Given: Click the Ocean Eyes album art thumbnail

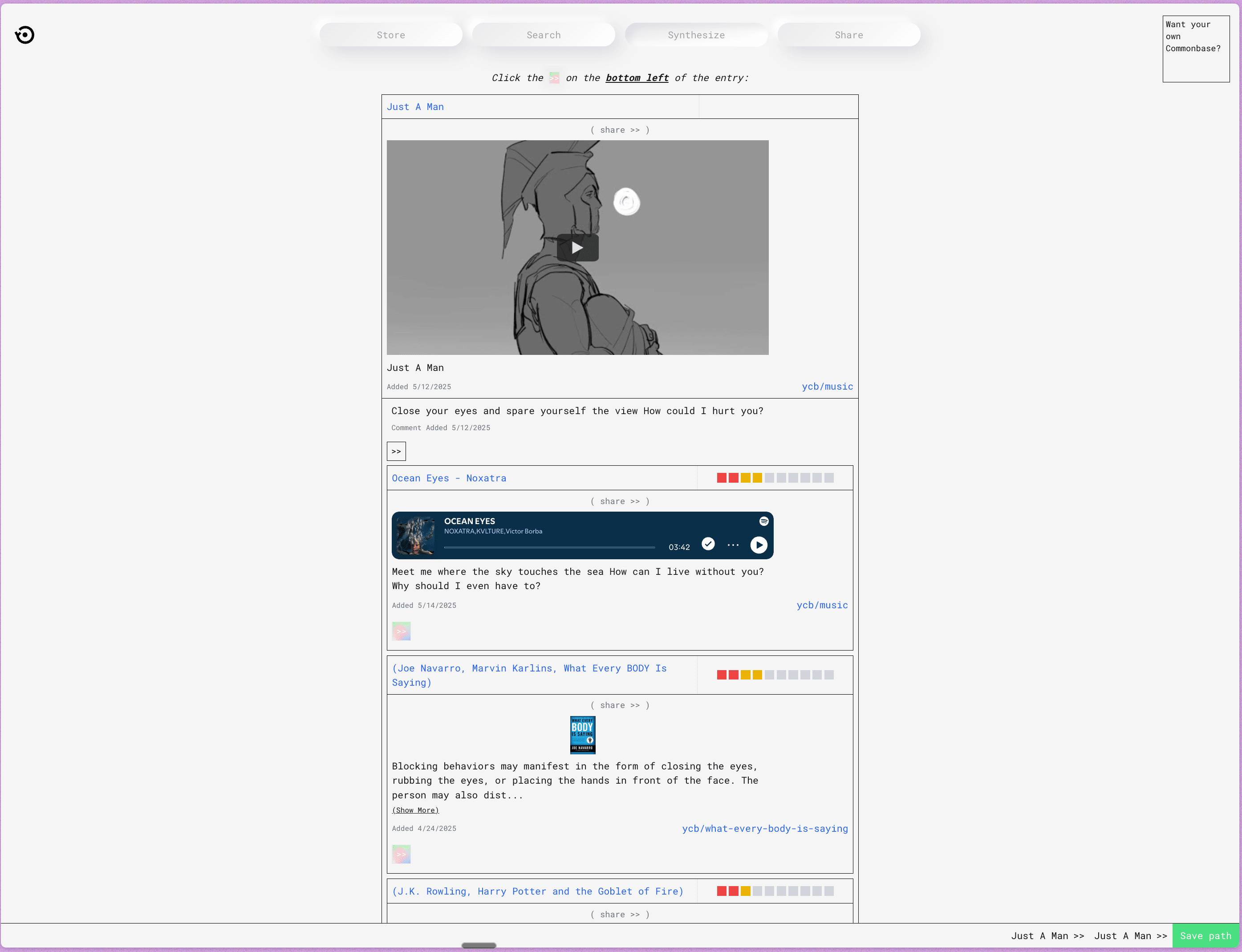Looking at the screenshot, I should coord(415,536).
